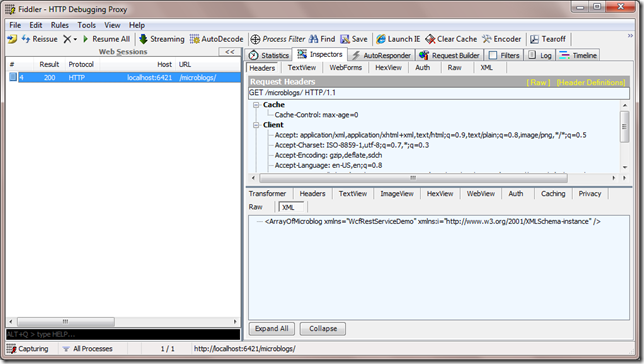Screen dimensions: 644x364
Task: Launch IE from the toolbar
Action: tap(398, 39)
